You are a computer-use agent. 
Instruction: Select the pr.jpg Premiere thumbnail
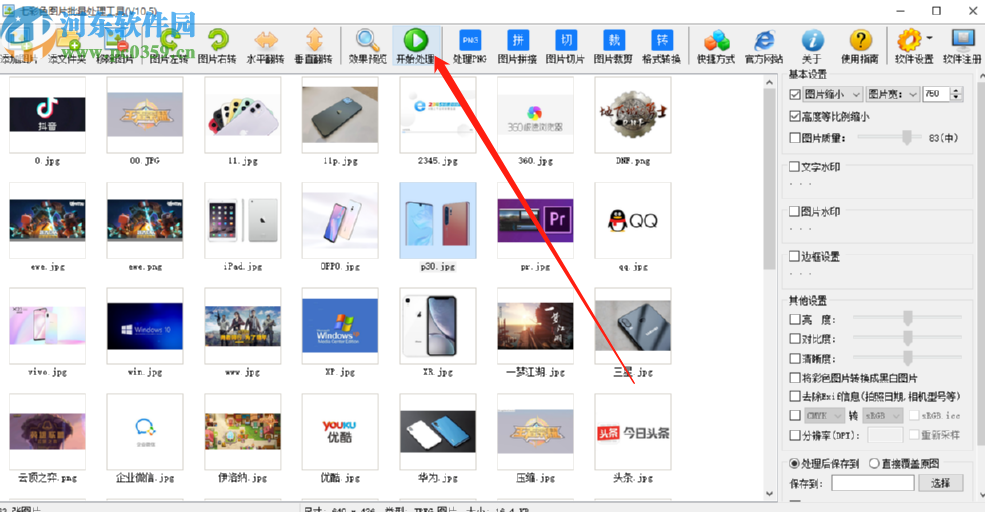pos(535,221)
